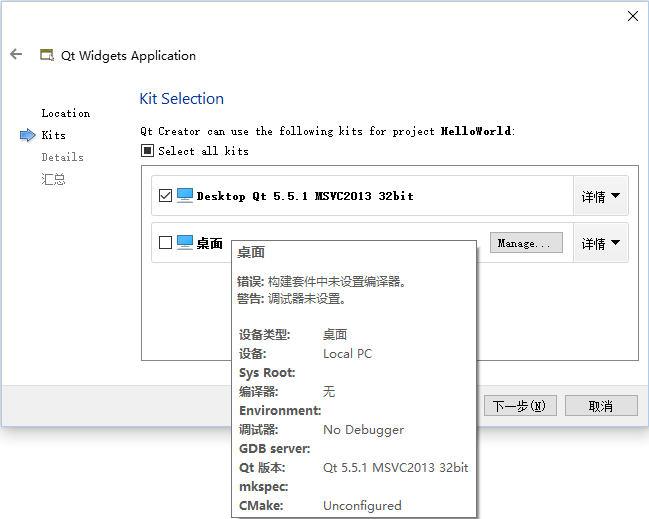Select the Kits step in sidebar

coord(53,135)
